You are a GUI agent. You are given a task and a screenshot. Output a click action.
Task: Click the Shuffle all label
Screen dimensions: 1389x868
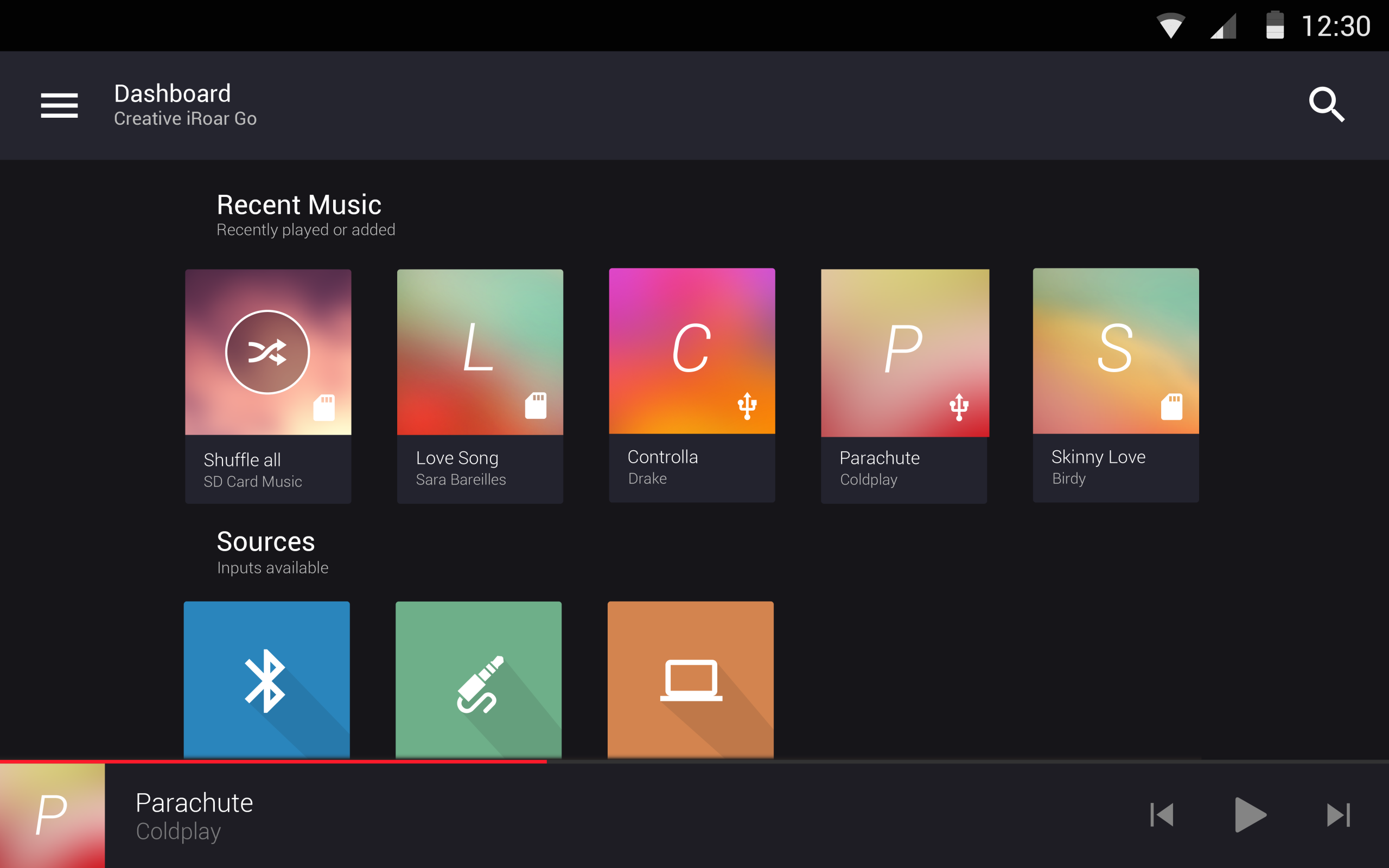(242, 460)
